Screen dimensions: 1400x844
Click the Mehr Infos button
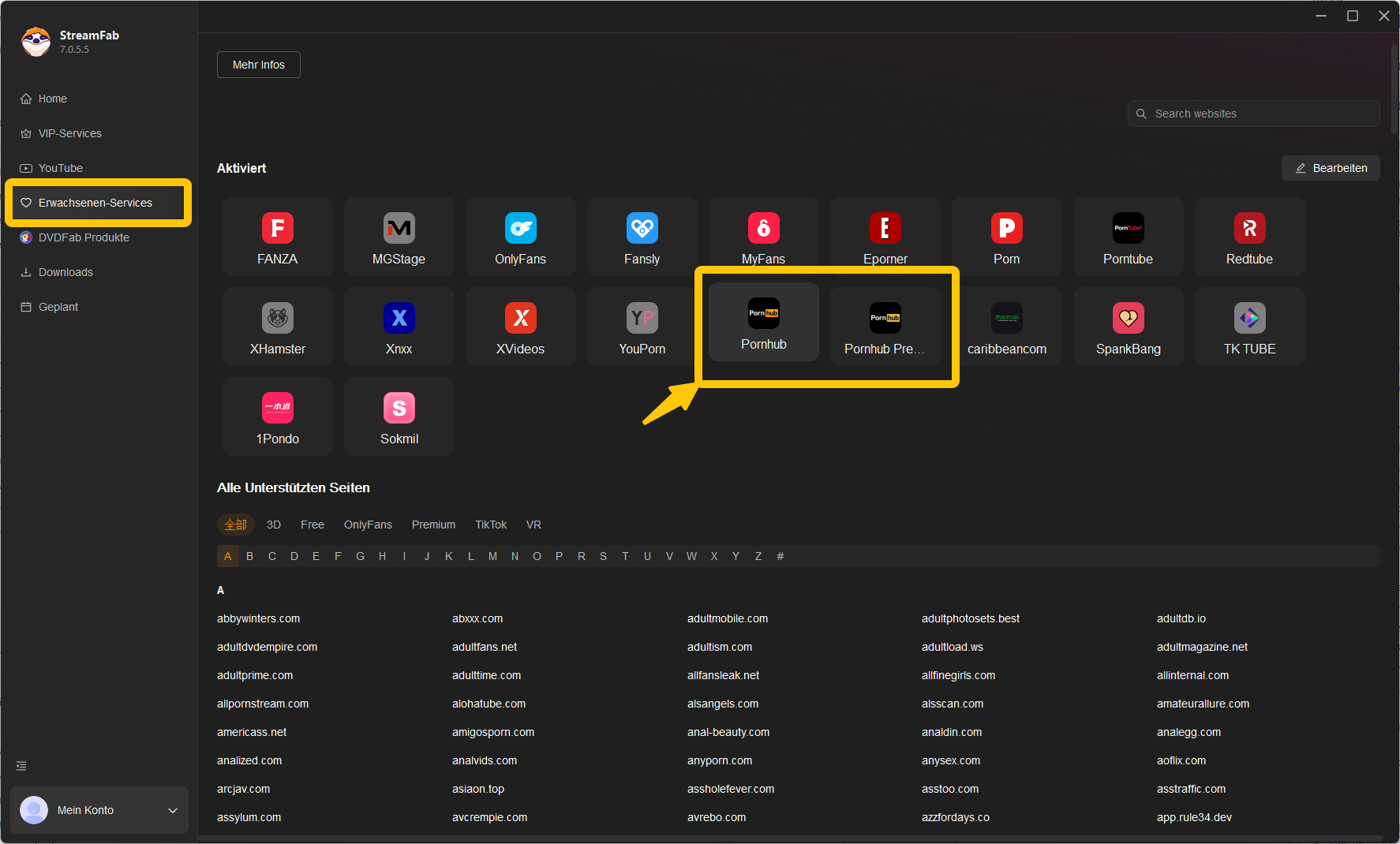click(x=259, y=65)
